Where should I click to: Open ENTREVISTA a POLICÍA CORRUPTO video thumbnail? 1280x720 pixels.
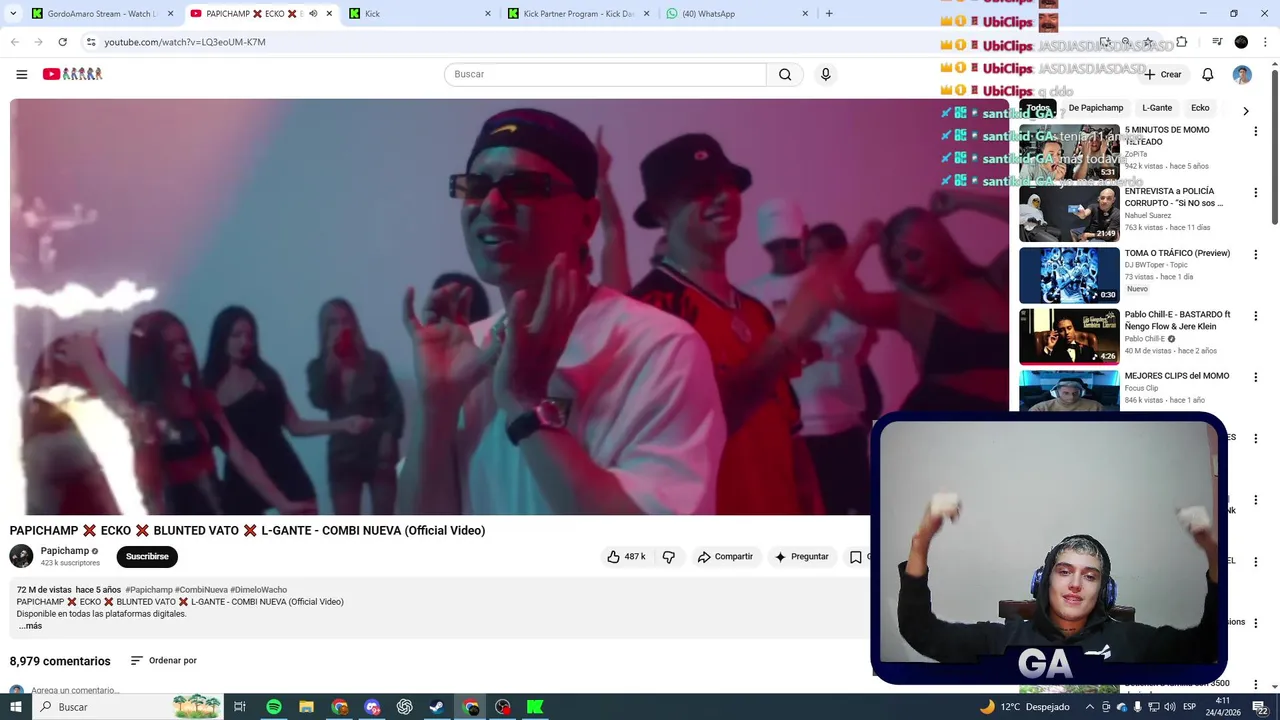click(1069, 214)
